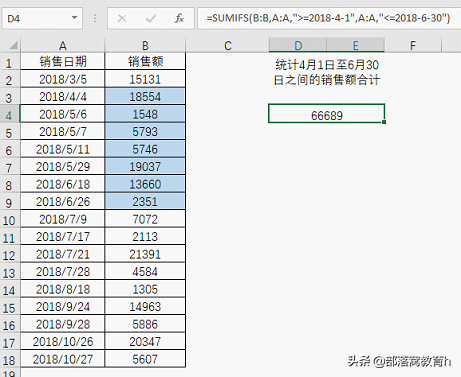Select the date cell 2018/7/9
This screenshot has height=377, width=461.
pyautogui.click(x=63, y=219)
